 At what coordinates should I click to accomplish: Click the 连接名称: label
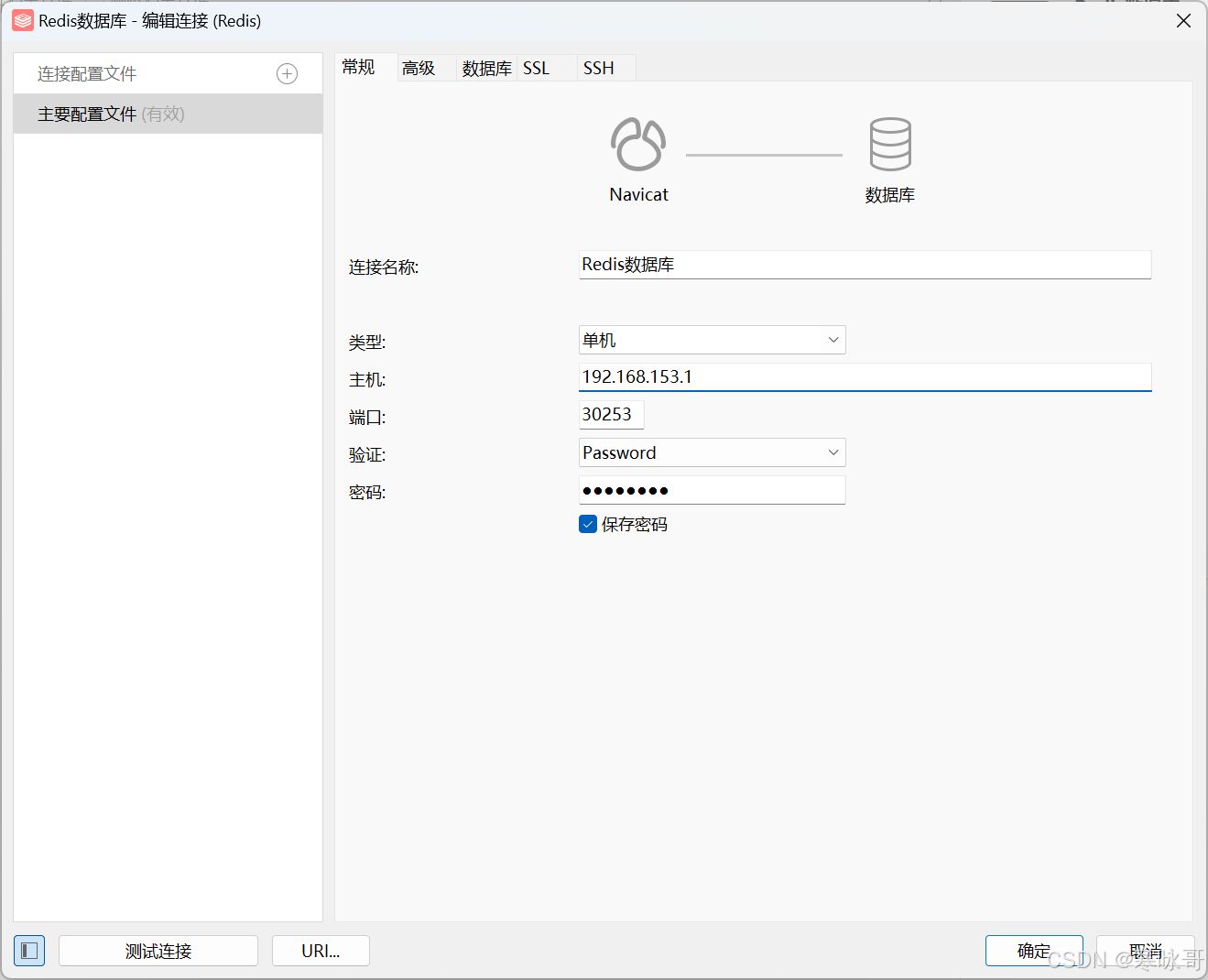point(384,267)
